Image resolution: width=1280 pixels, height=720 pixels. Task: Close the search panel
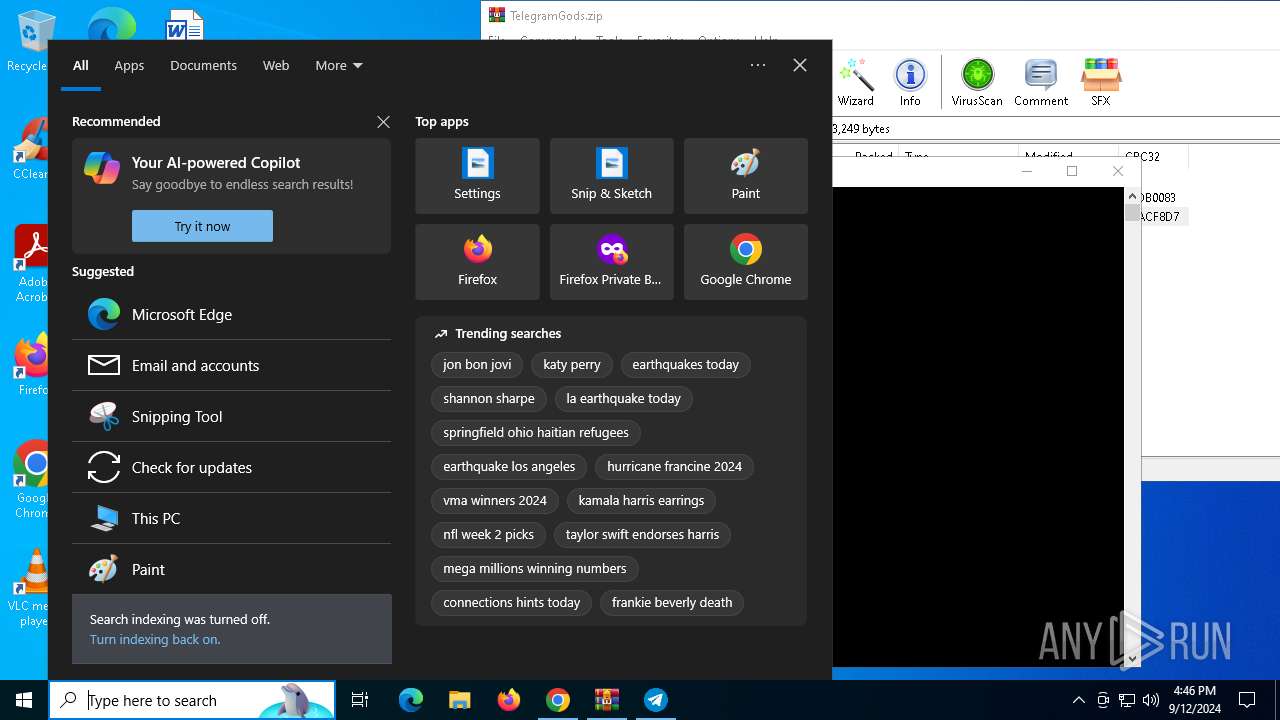(800, 65)
